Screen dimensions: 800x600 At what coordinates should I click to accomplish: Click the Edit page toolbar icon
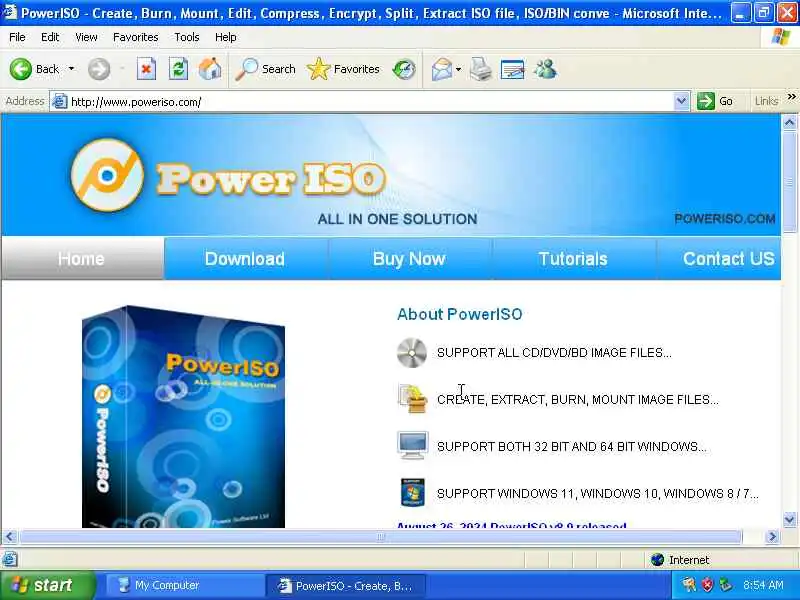tap(513, 69)
